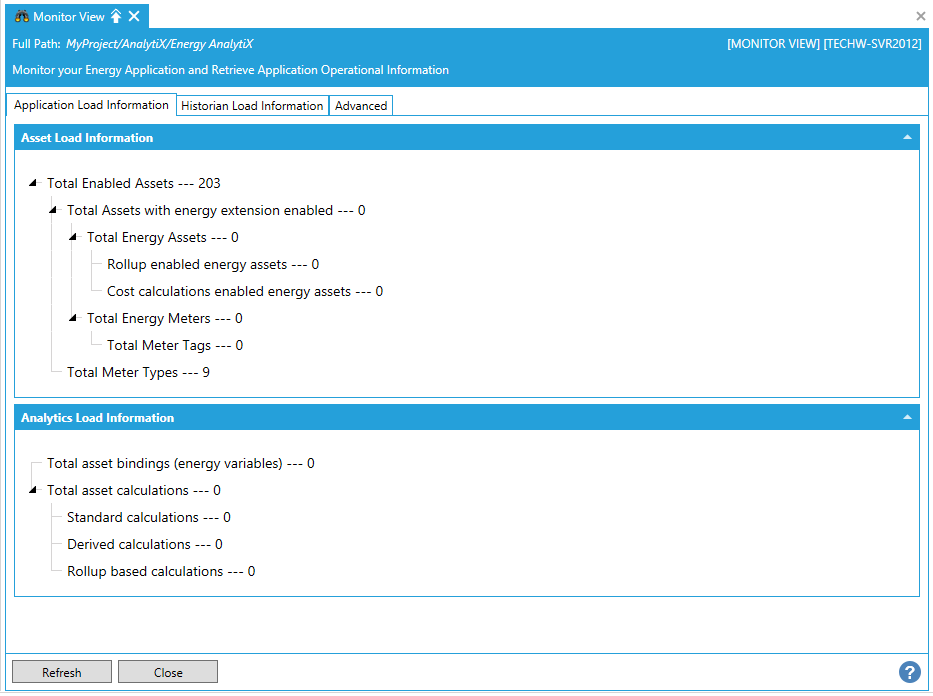Viewport: 933px width, 696px height.
Task: Select the Application Load Information tab
Action: click(x=91, y=105)
